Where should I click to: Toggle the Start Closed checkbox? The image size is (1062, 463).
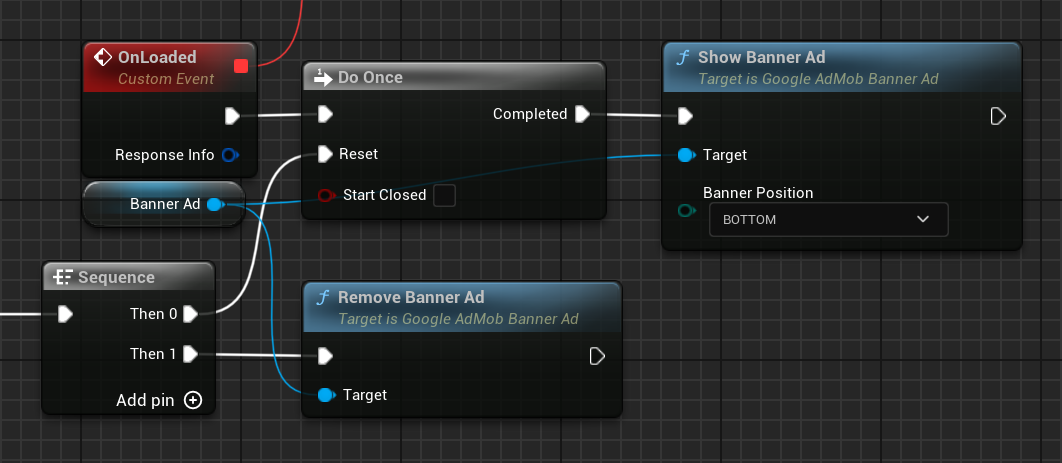[x=444, y=195]
